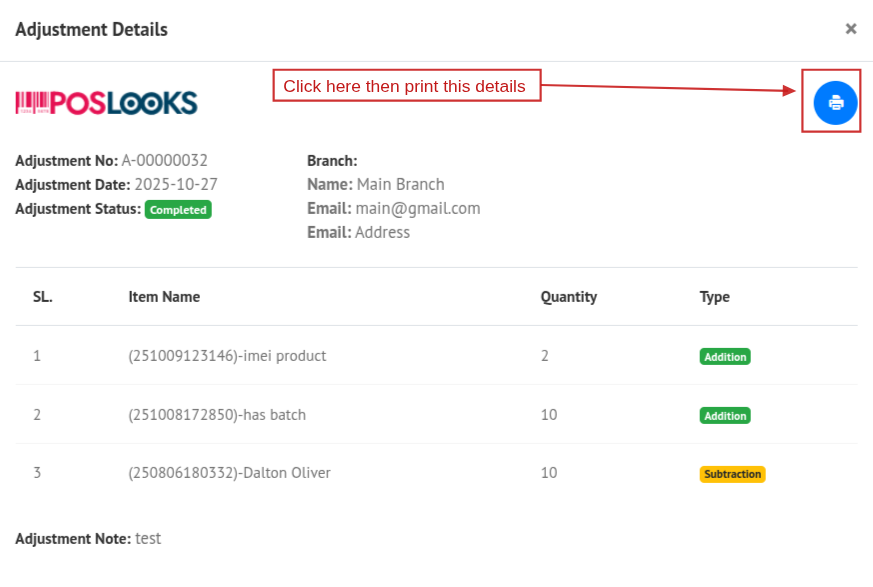Click adjustment number A-00000032
The width and height of the screenshot is (873, 587).
[164, 160]
